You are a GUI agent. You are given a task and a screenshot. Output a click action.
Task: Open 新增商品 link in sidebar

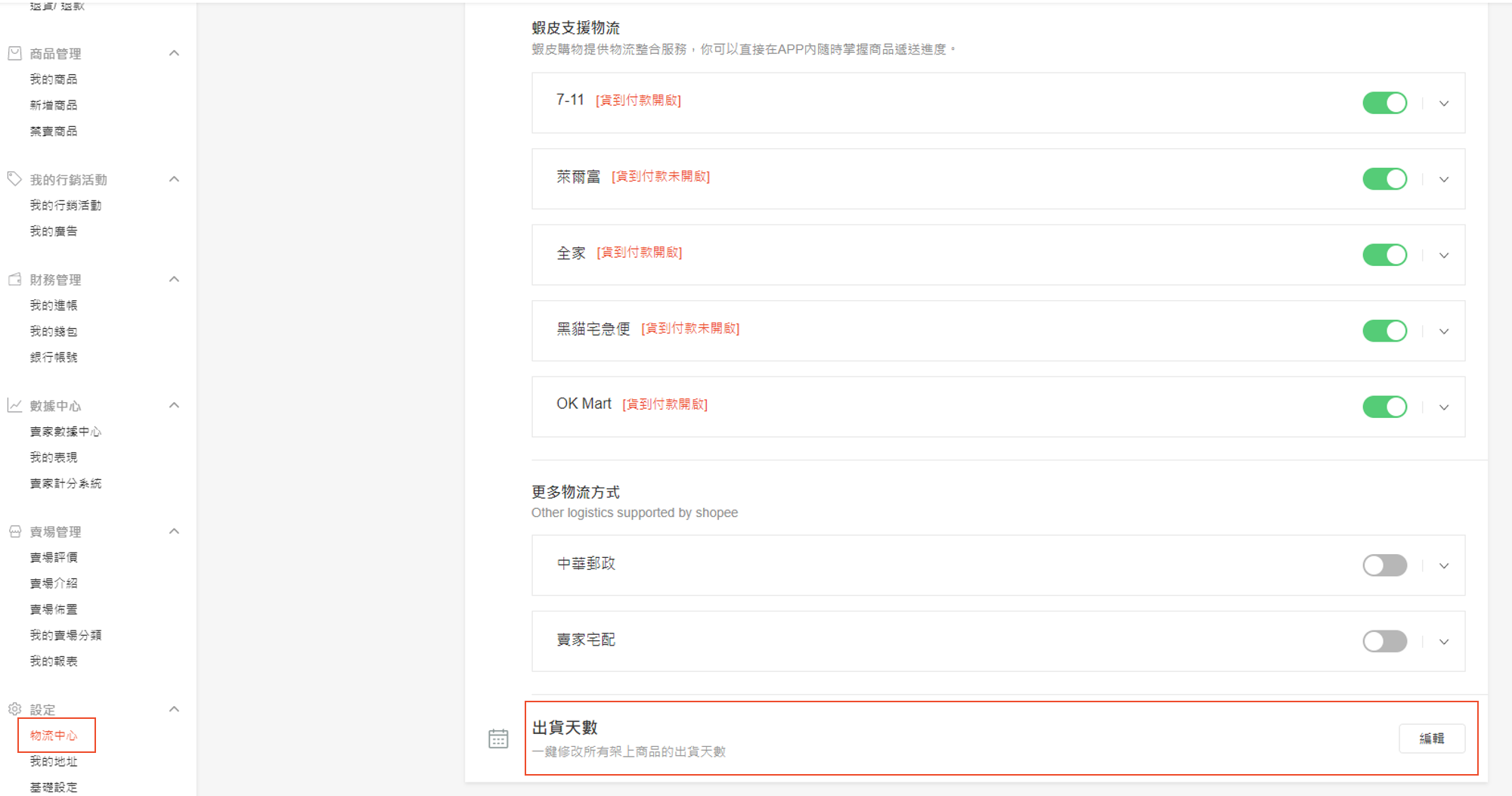tap(54, 105)
